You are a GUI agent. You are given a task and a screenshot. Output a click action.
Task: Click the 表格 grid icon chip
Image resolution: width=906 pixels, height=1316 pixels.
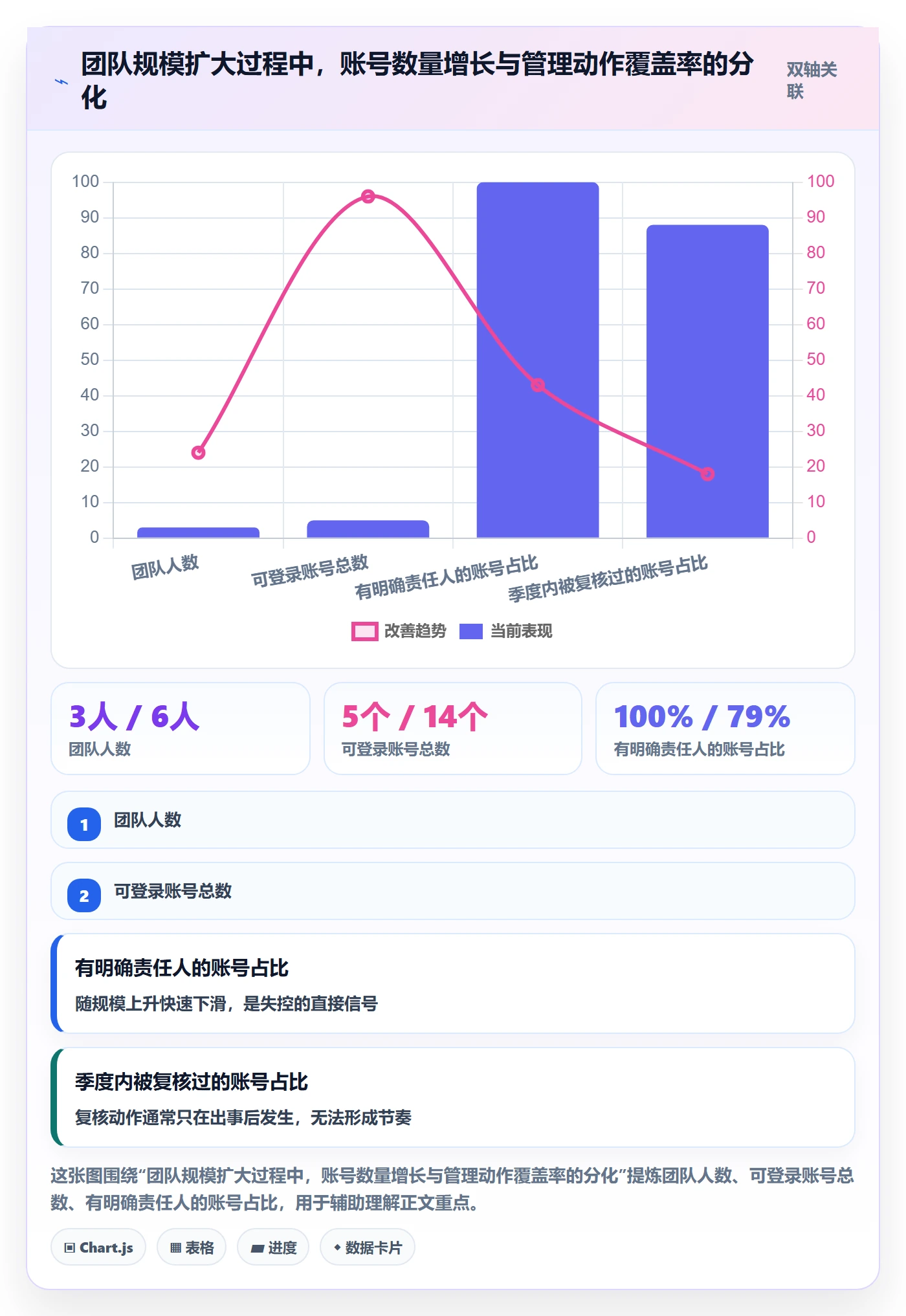coord(192,1247)
